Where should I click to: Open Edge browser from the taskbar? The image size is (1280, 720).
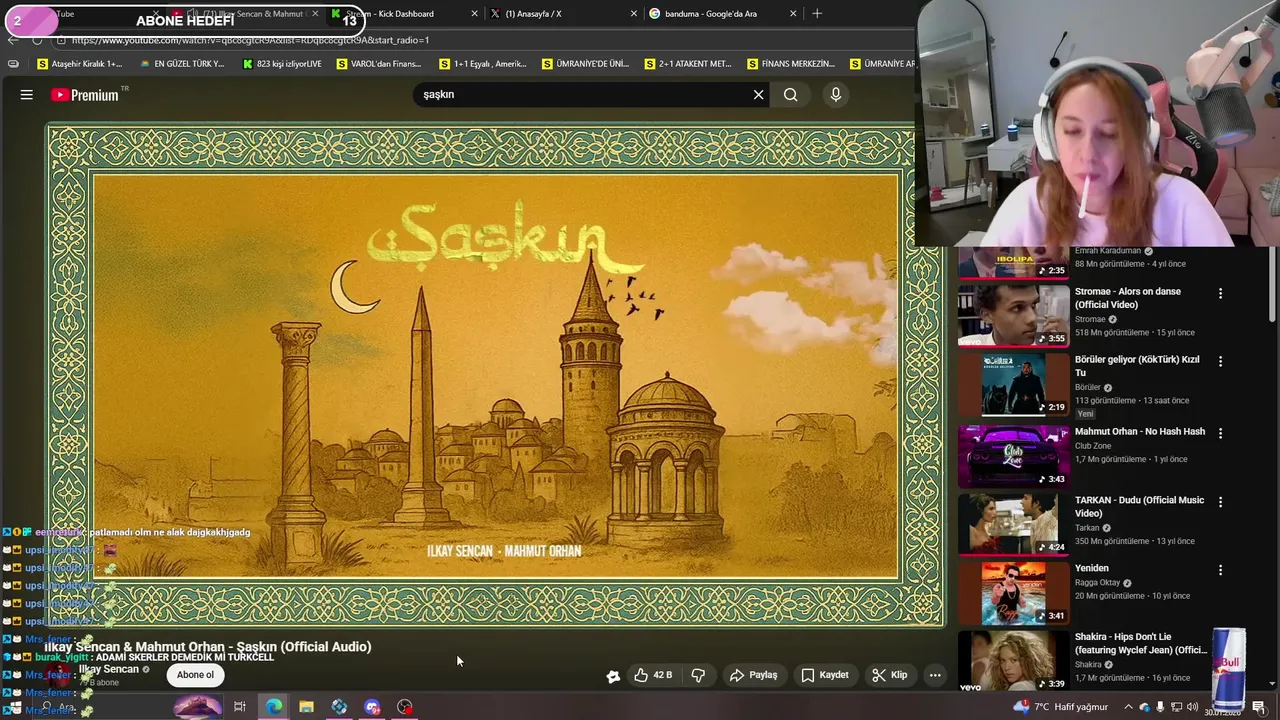pos(273,707)
